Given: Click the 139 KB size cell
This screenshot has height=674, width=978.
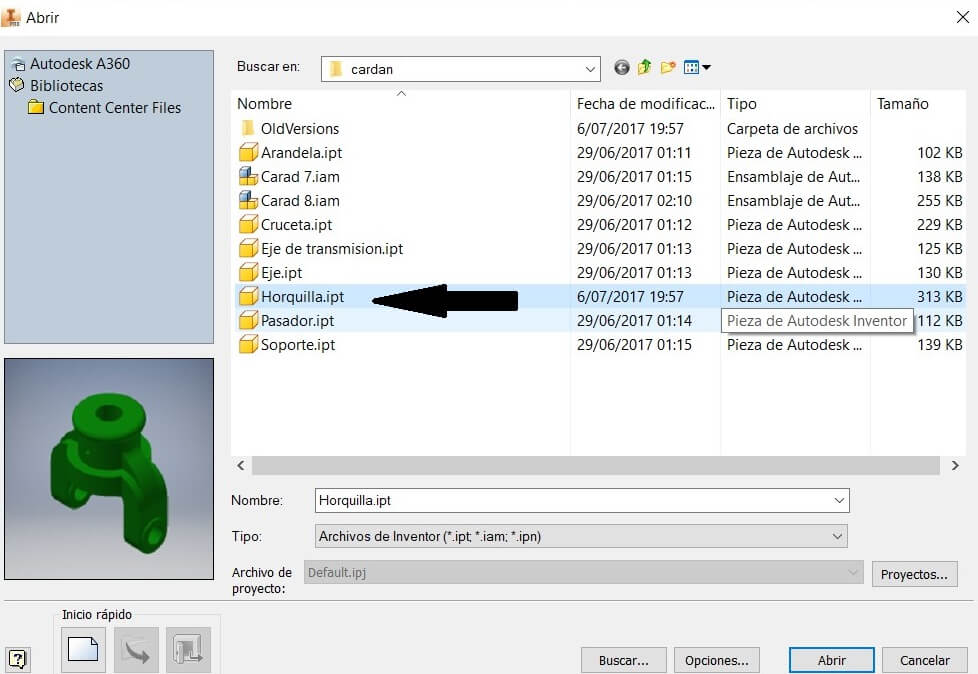Looking at the screenshot, I should click(939, 345).
